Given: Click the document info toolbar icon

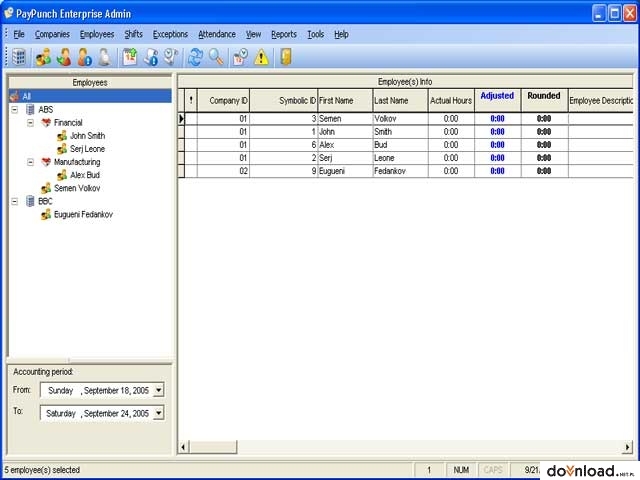Looking at the screenshot, I should click(x=151, y=57).
